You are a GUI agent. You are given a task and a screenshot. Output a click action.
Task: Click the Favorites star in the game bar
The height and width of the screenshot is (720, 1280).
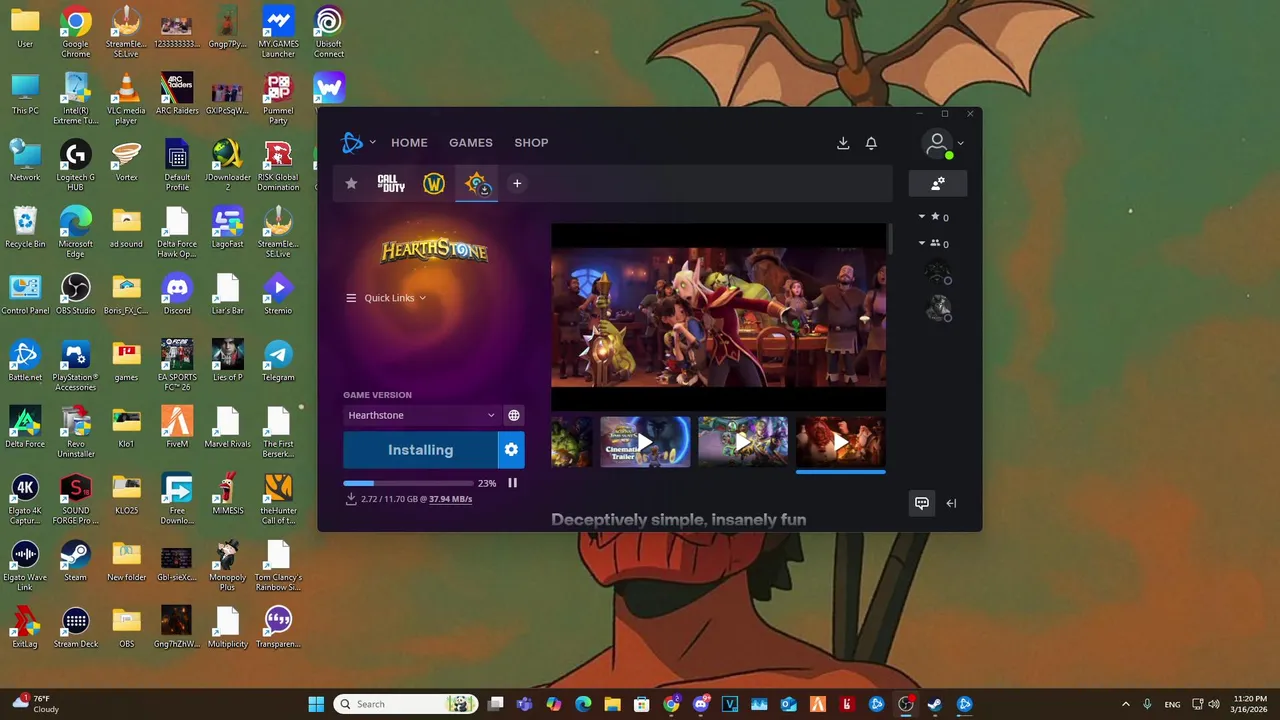tap(351, 184)
